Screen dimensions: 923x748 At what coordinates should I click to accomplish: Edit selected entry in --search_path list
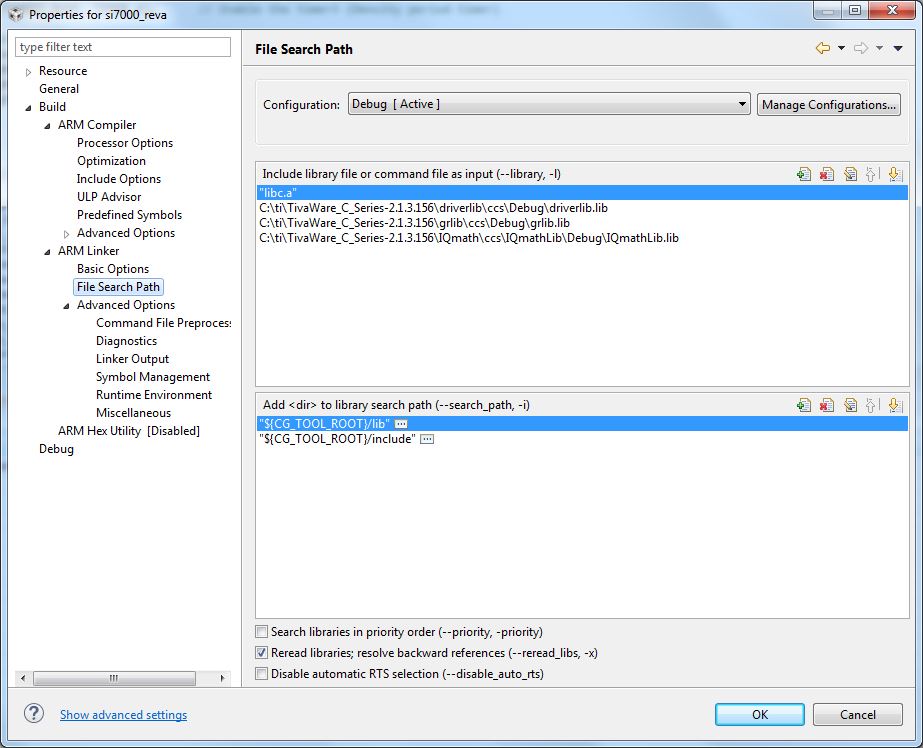[850, 405]
